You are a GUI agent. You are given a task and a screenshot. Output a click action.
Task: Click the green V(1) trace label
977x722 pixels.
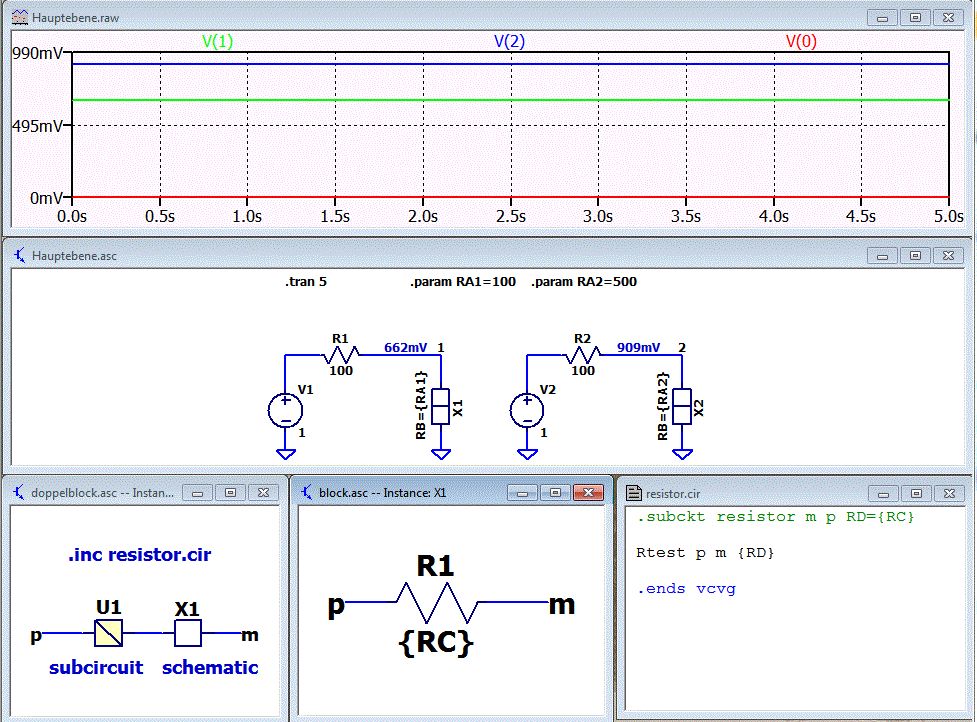click(x=217, y=42)
